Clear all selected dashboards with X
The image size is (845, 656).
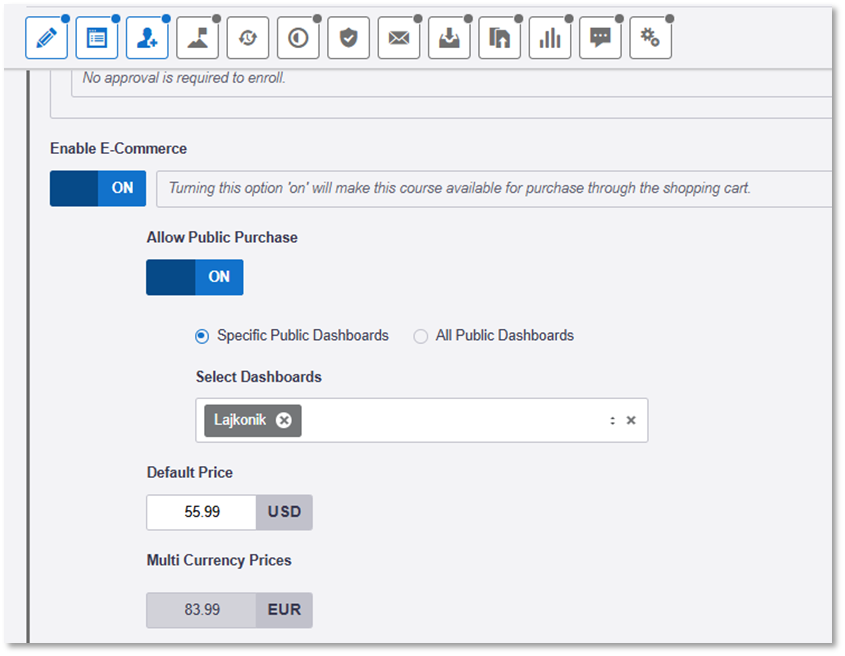[x=631, y=421]
